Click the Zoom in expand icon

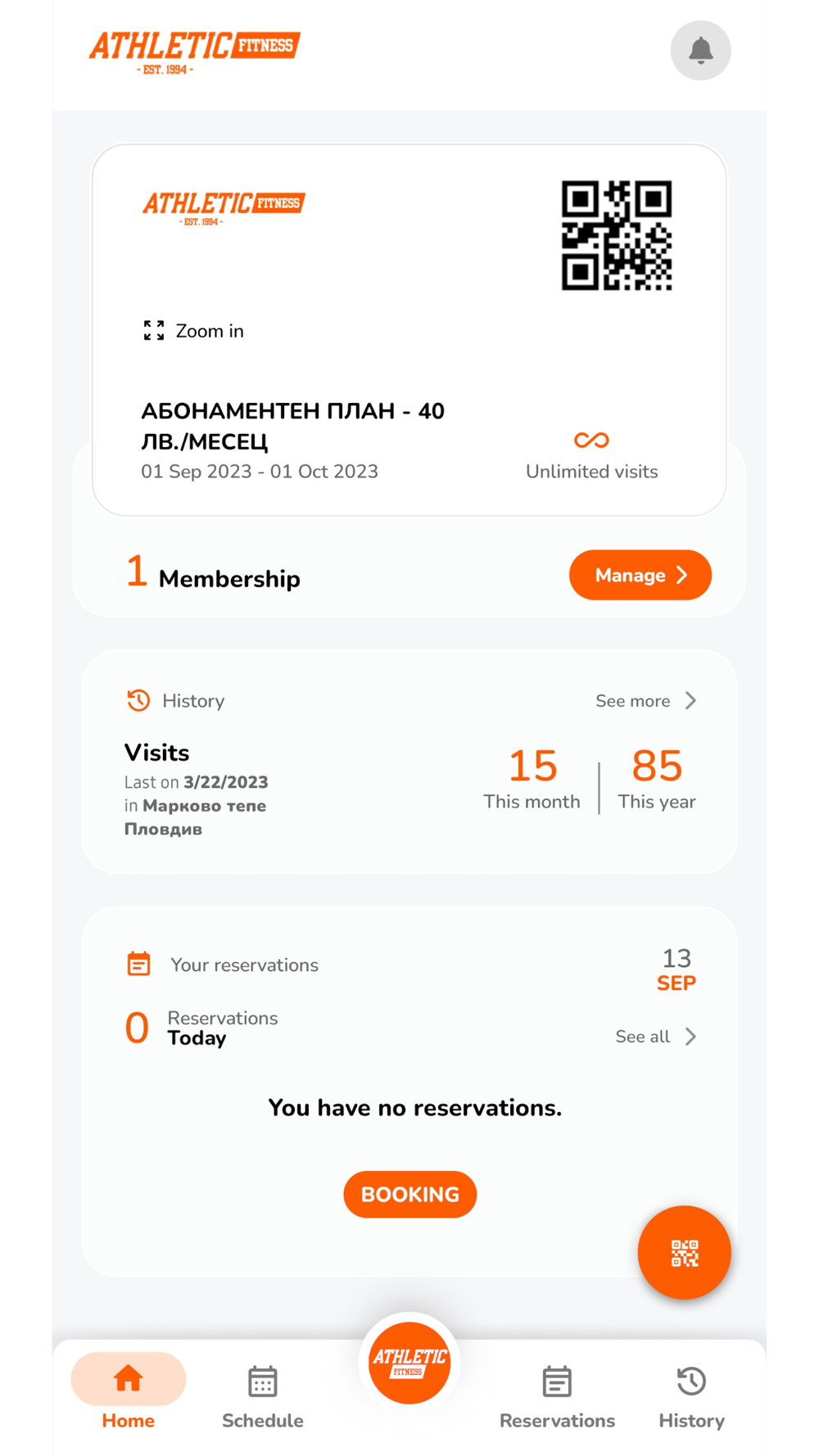coord(154,331)
